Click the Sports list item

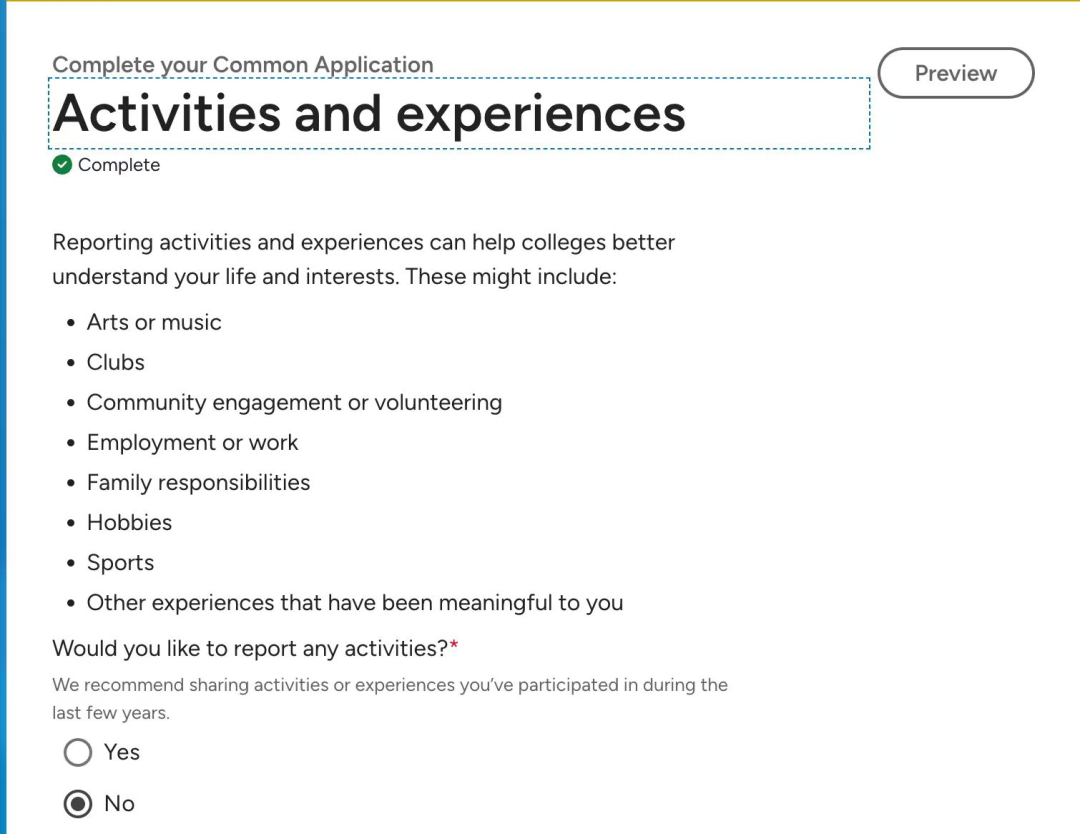(121, 563)
